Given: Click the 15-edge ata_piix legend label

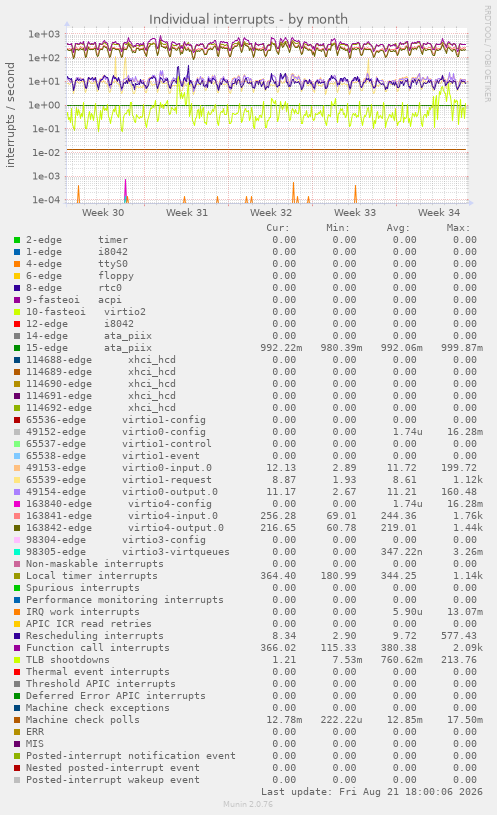Looking at the screenshot, I should [89, 348].
